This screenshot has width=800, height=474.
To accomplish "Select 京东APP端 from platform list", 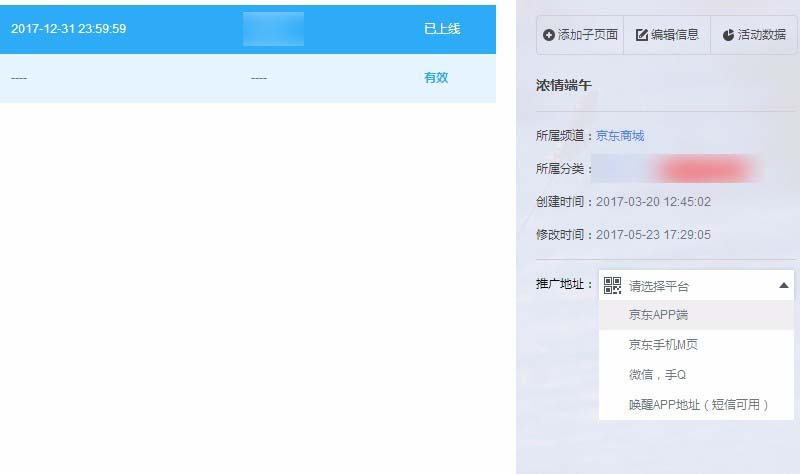I will coord(696,315).
